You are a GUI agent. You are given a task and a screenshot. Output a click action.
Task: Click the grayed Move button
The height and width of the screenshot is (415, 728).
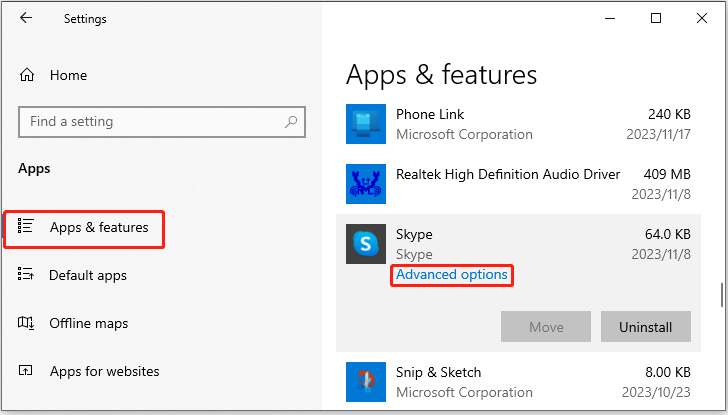(546, 327)
